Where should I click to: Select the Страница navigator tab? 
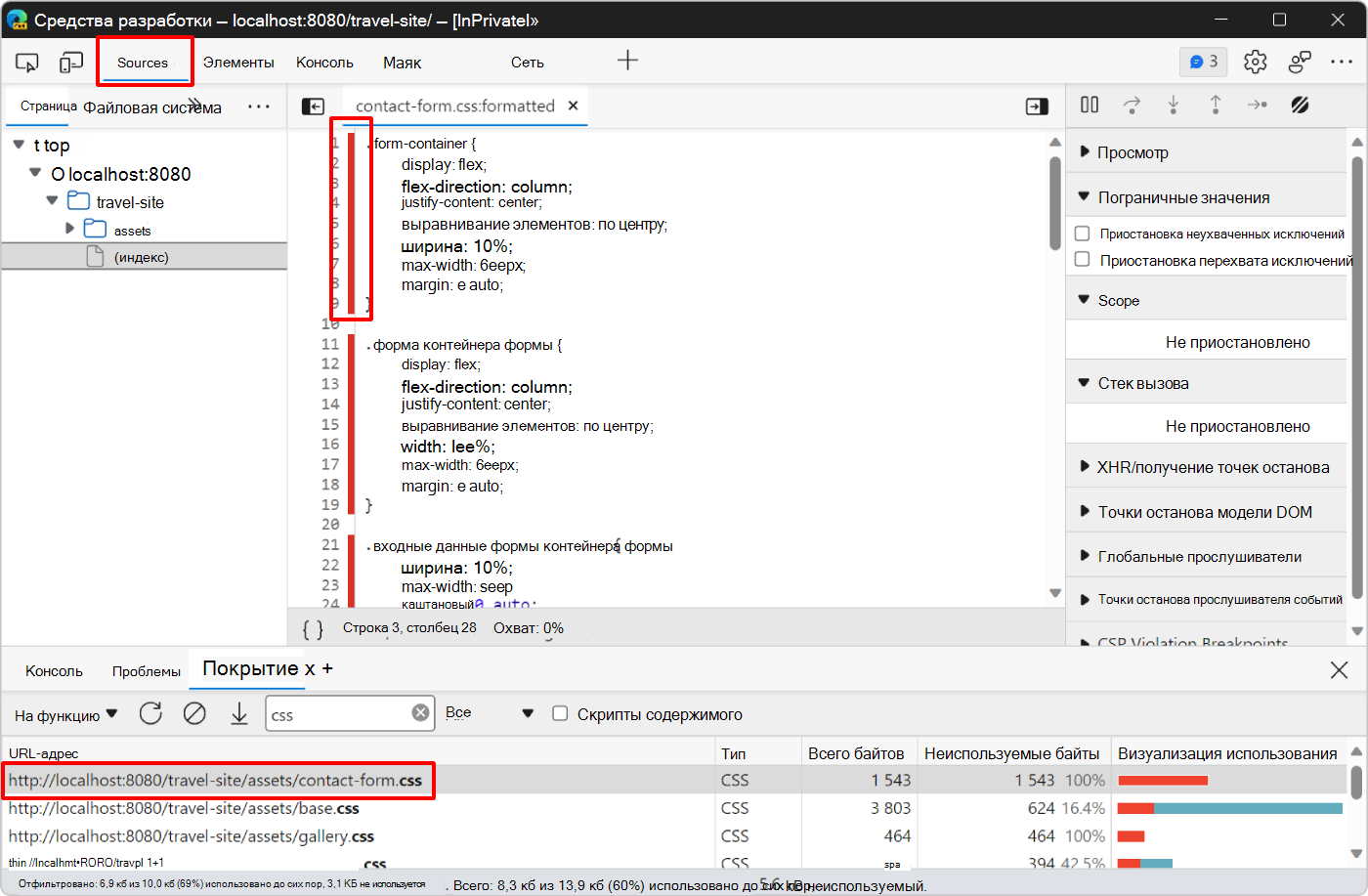click(x=49, y=107)
